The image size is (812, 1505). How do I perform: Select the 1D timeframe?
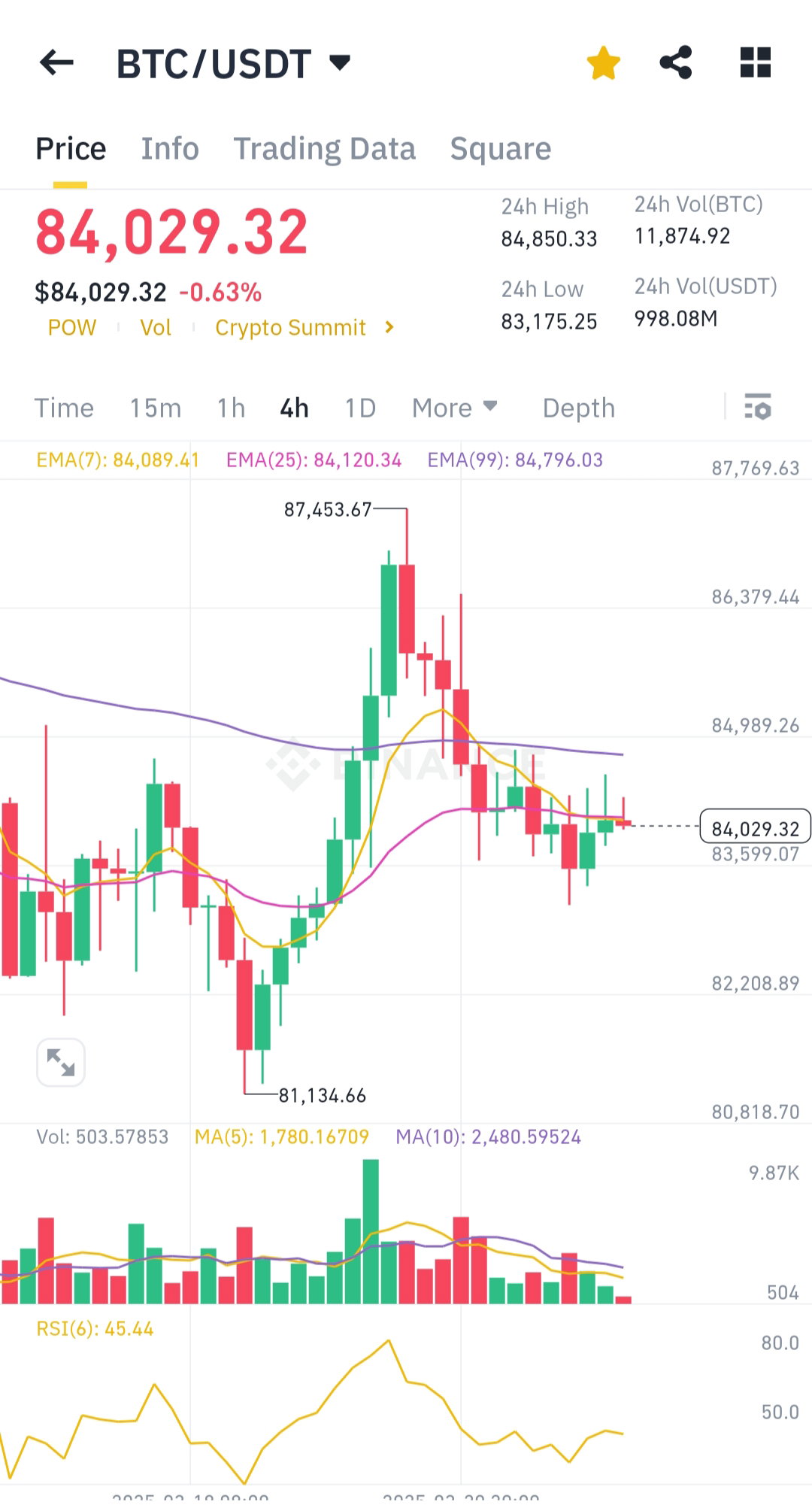point(360,408)
